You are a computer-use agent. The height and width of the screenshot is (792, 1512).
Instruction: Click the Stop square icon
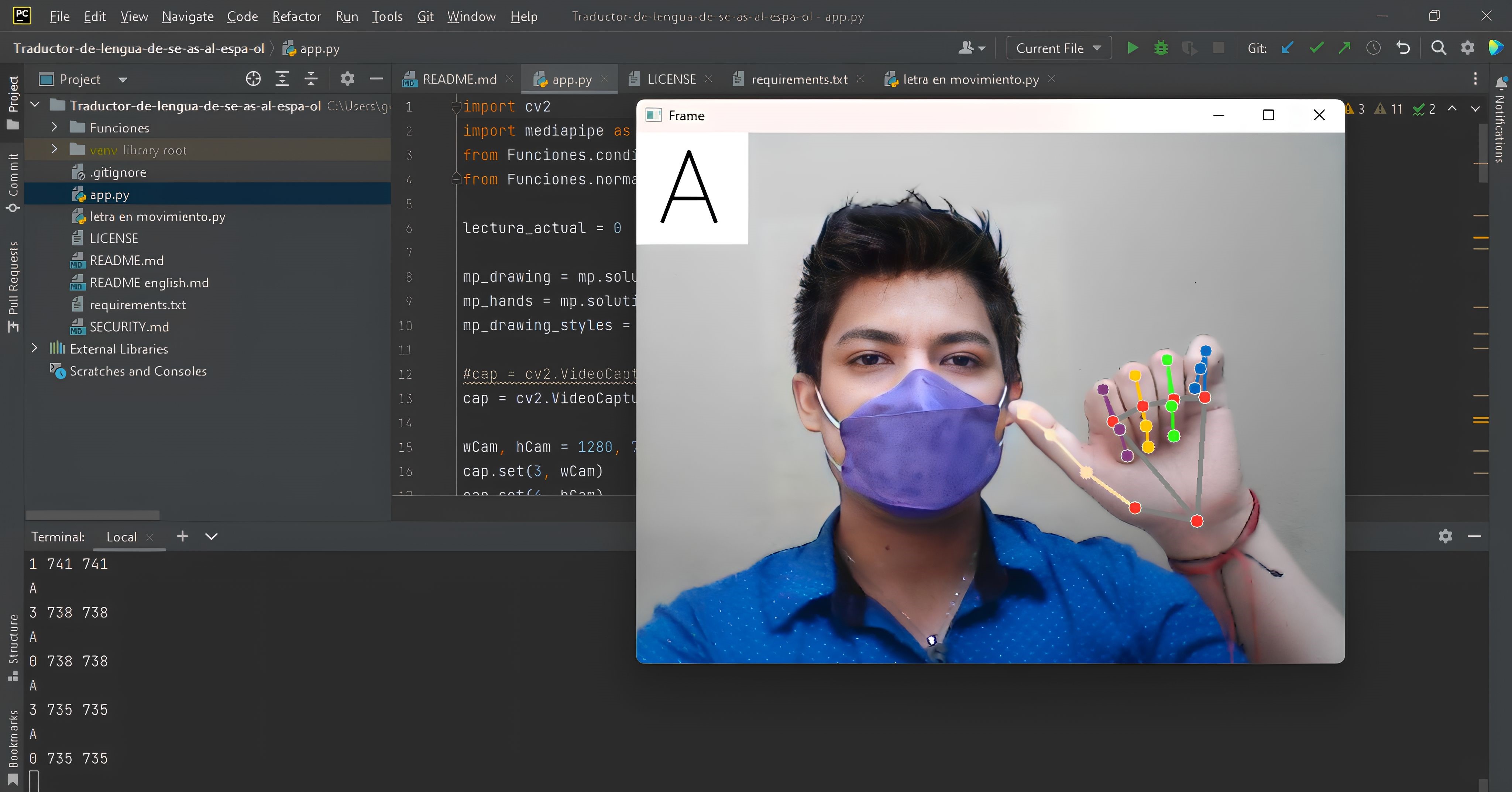pos(1219,48)
